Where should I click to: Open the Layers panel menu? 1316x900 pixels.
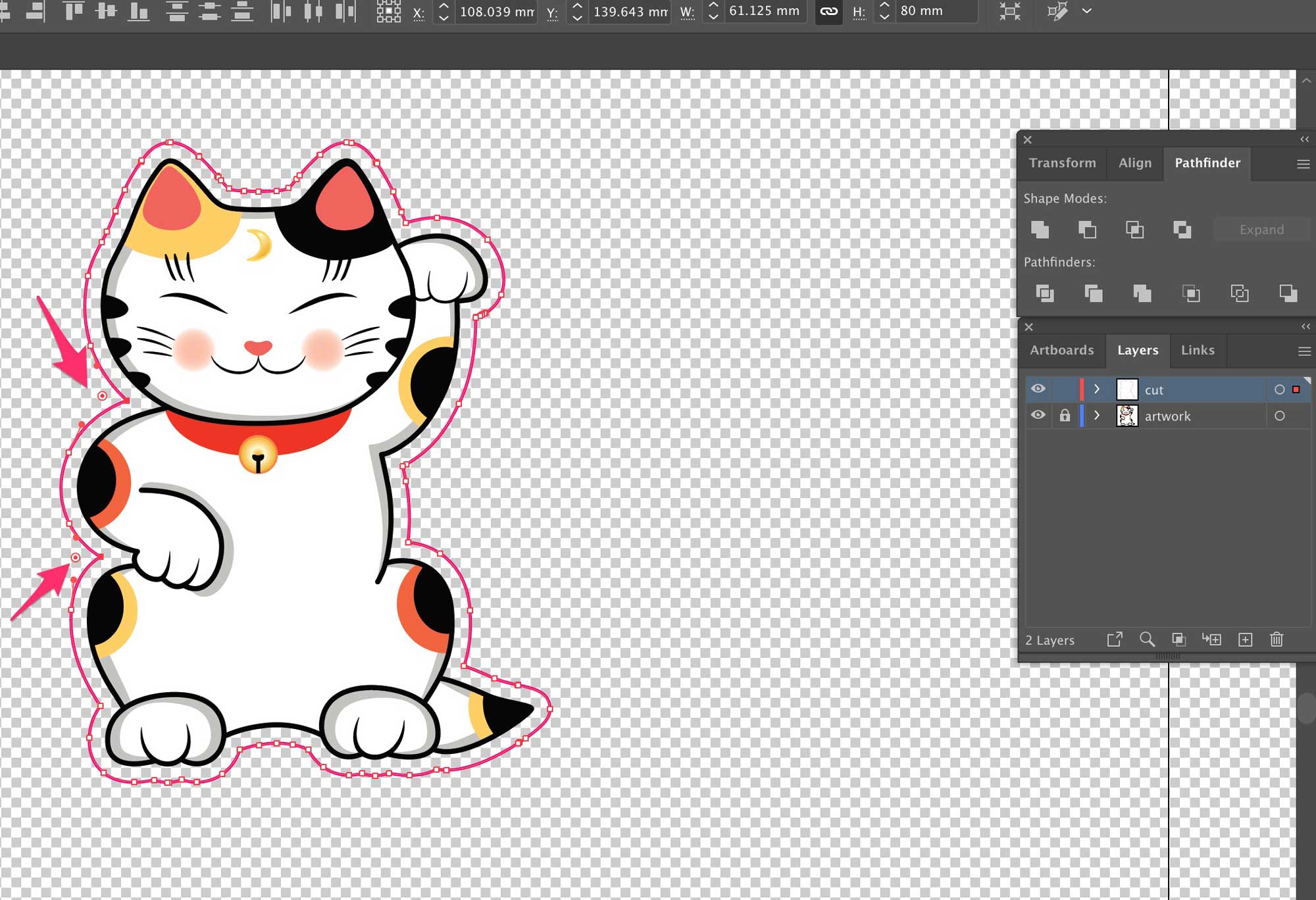point(1303,351)
